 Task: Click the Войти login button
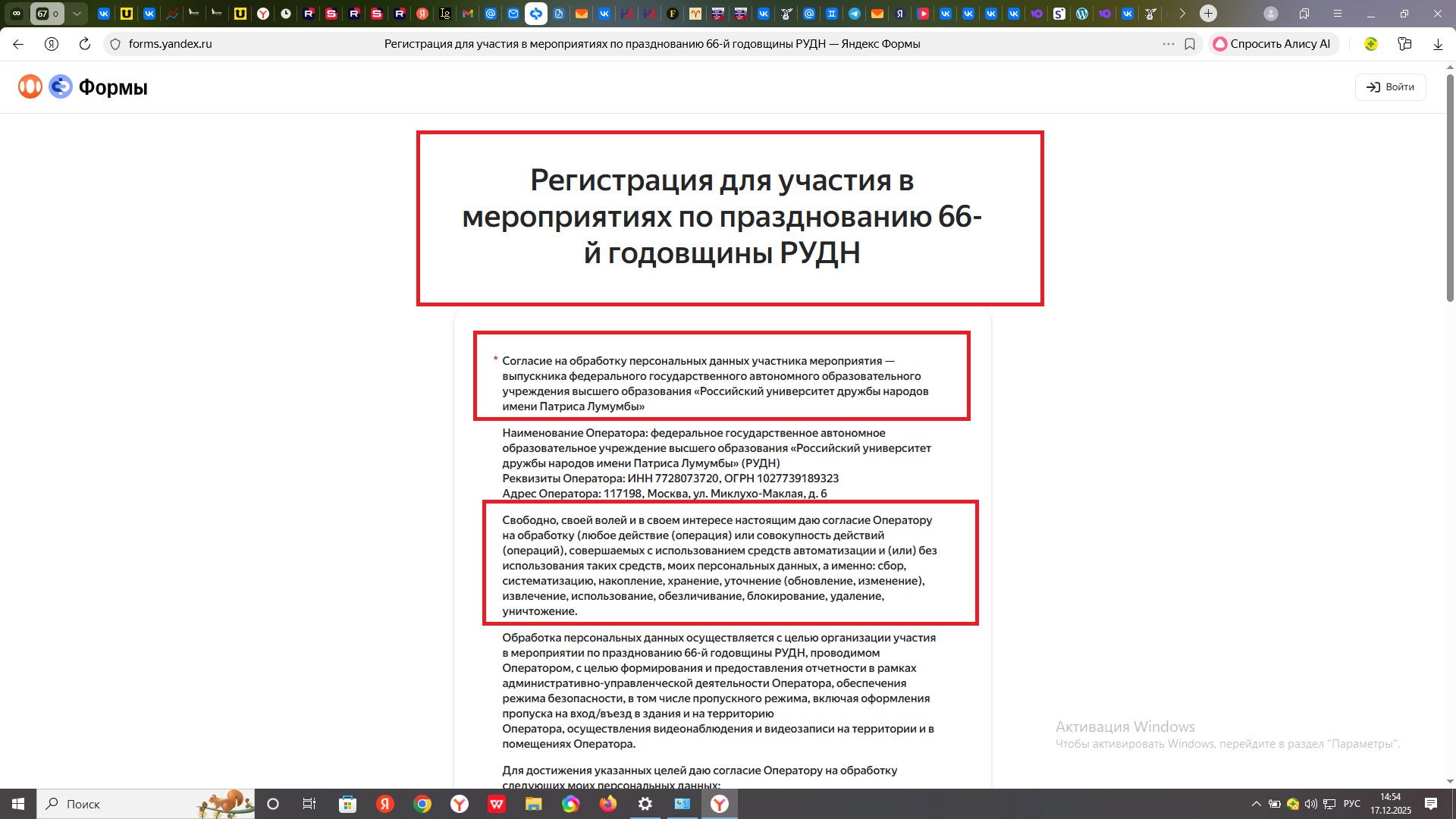(1390, 87)
